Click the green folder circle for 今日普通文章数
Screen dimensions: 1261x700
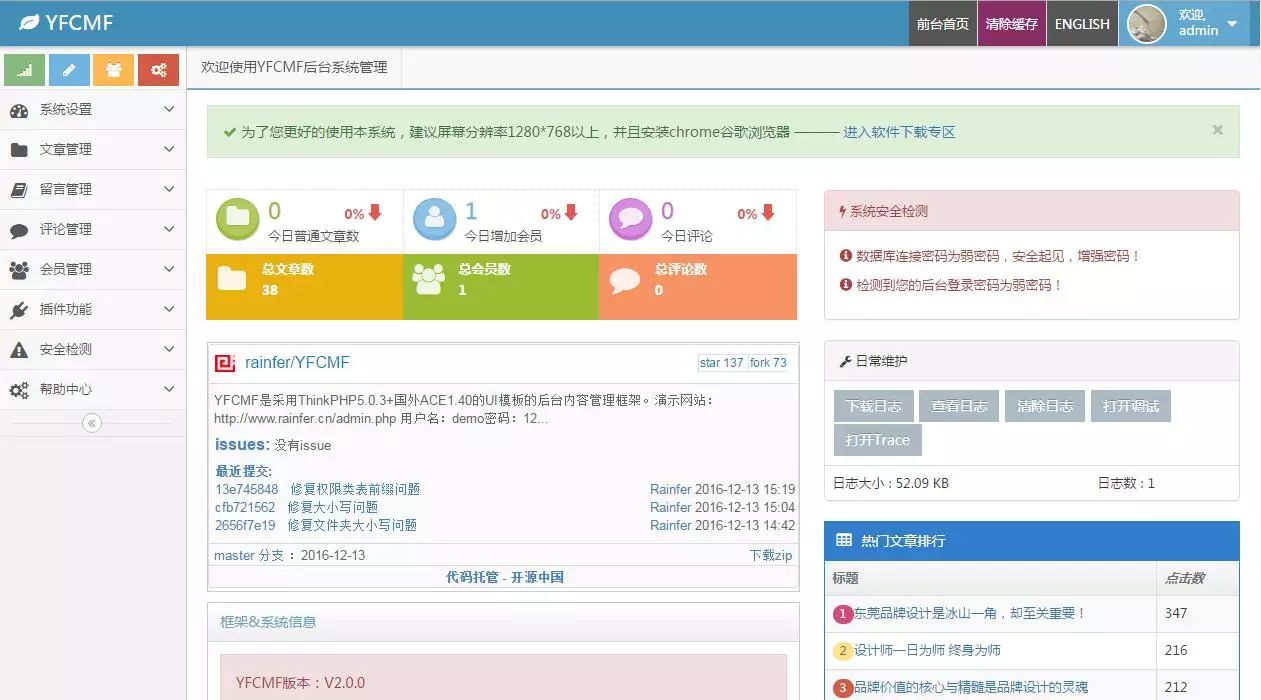tap(238, 218)
